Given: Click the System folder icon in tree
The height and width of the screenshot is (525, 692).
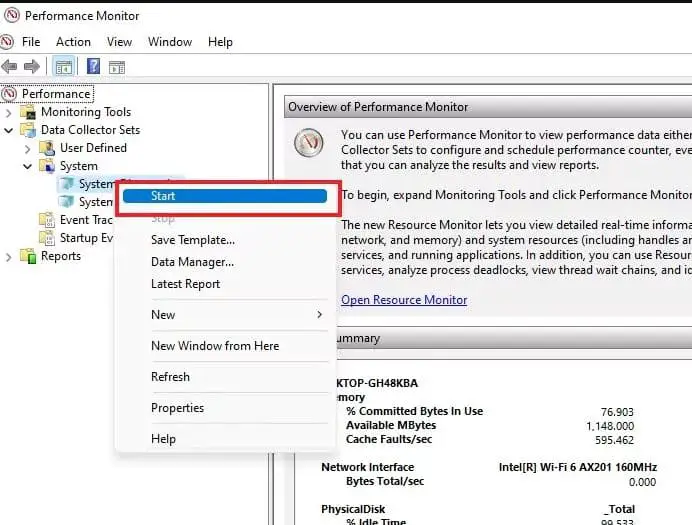Looking at the screenshot, I should [47, 166].
